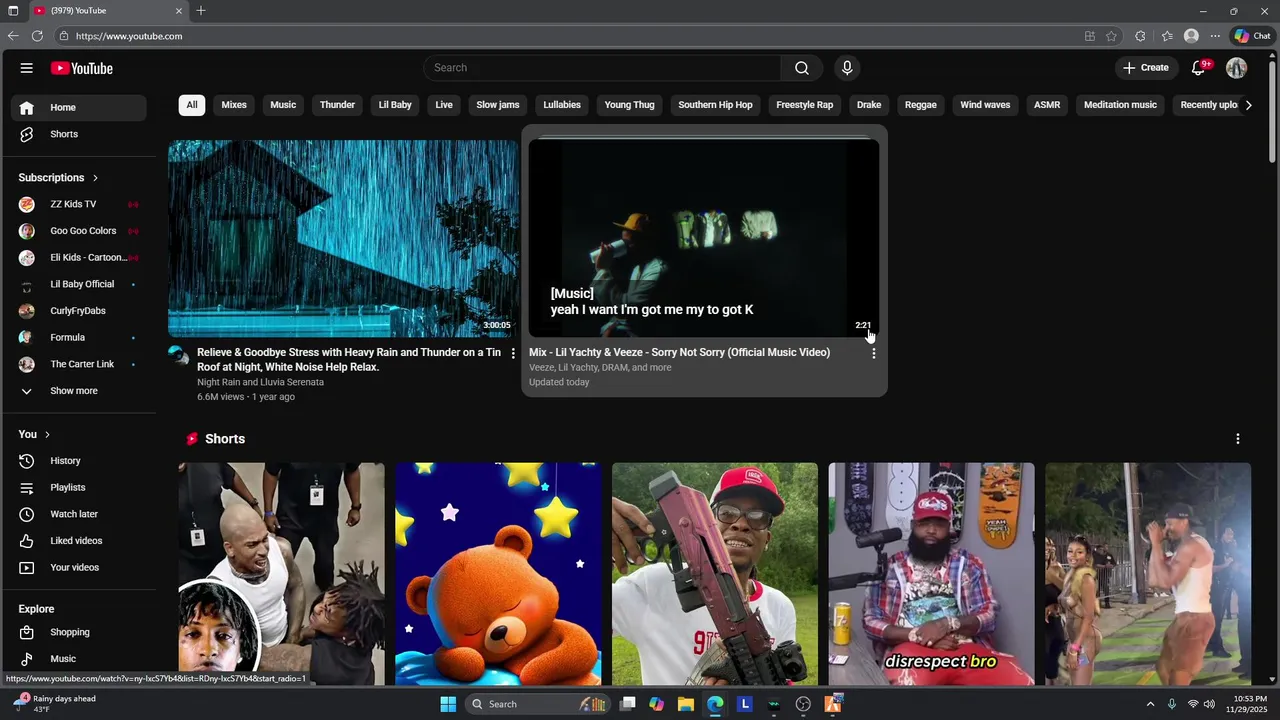Open the taskbar weather widget
This screenshot has width=1280, height=720.
[57, 704]
